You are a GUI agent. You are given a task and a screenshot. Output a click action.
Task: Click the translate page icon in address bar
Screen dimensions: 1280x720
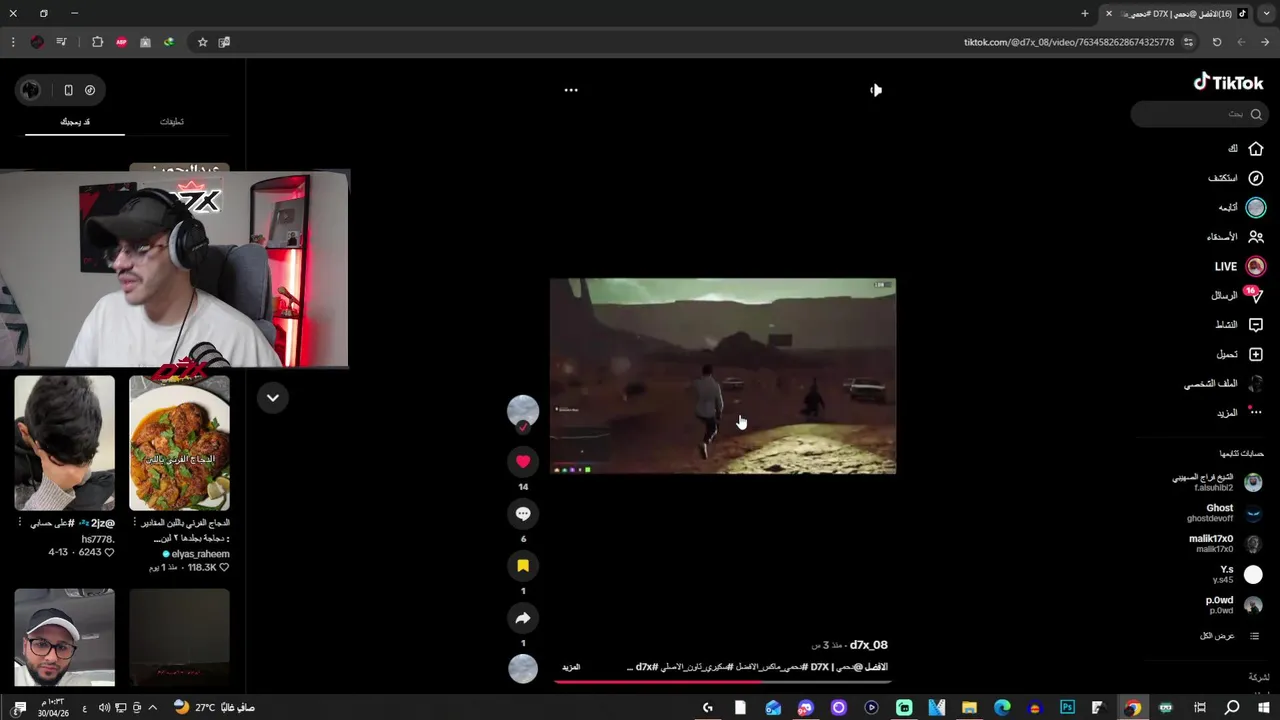224,42
